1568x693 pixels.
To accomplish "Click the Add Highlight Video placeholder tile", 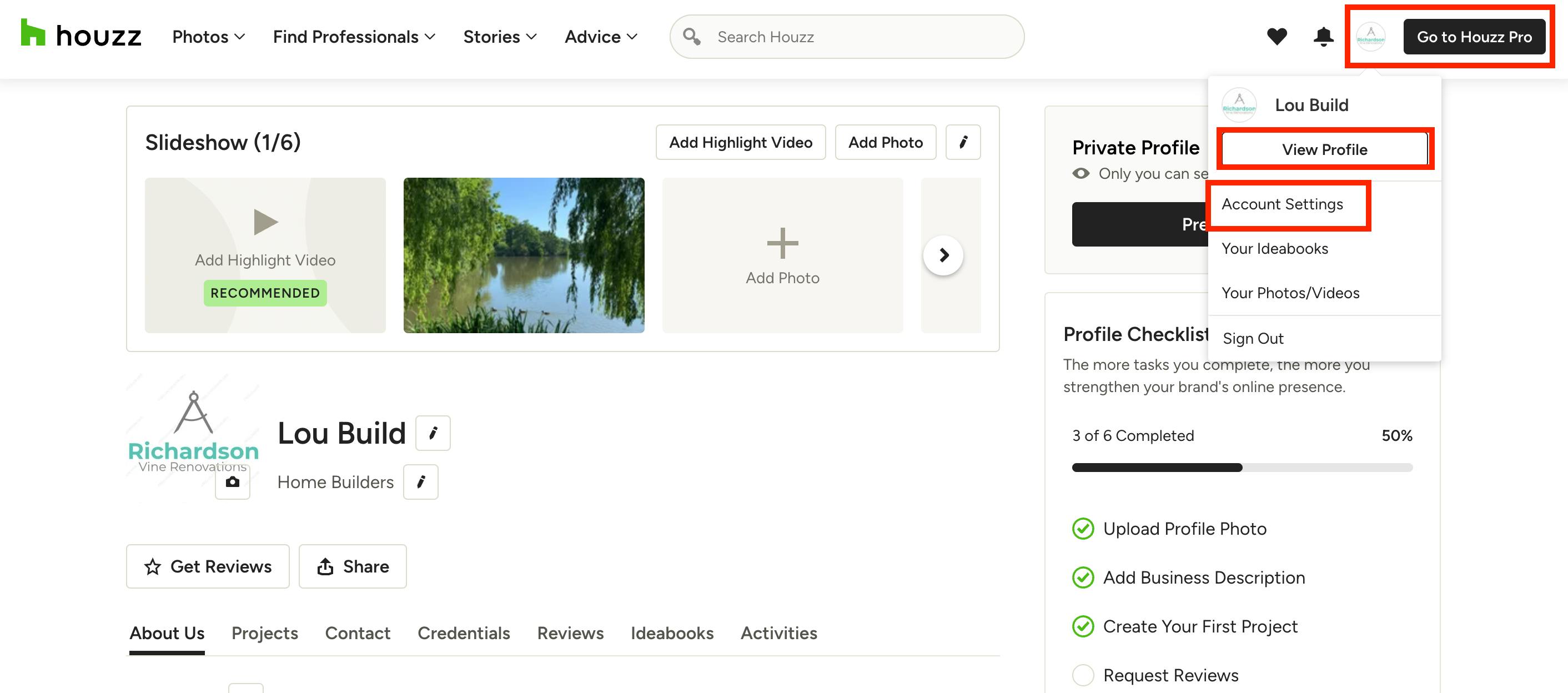I will tap(265, 255).
